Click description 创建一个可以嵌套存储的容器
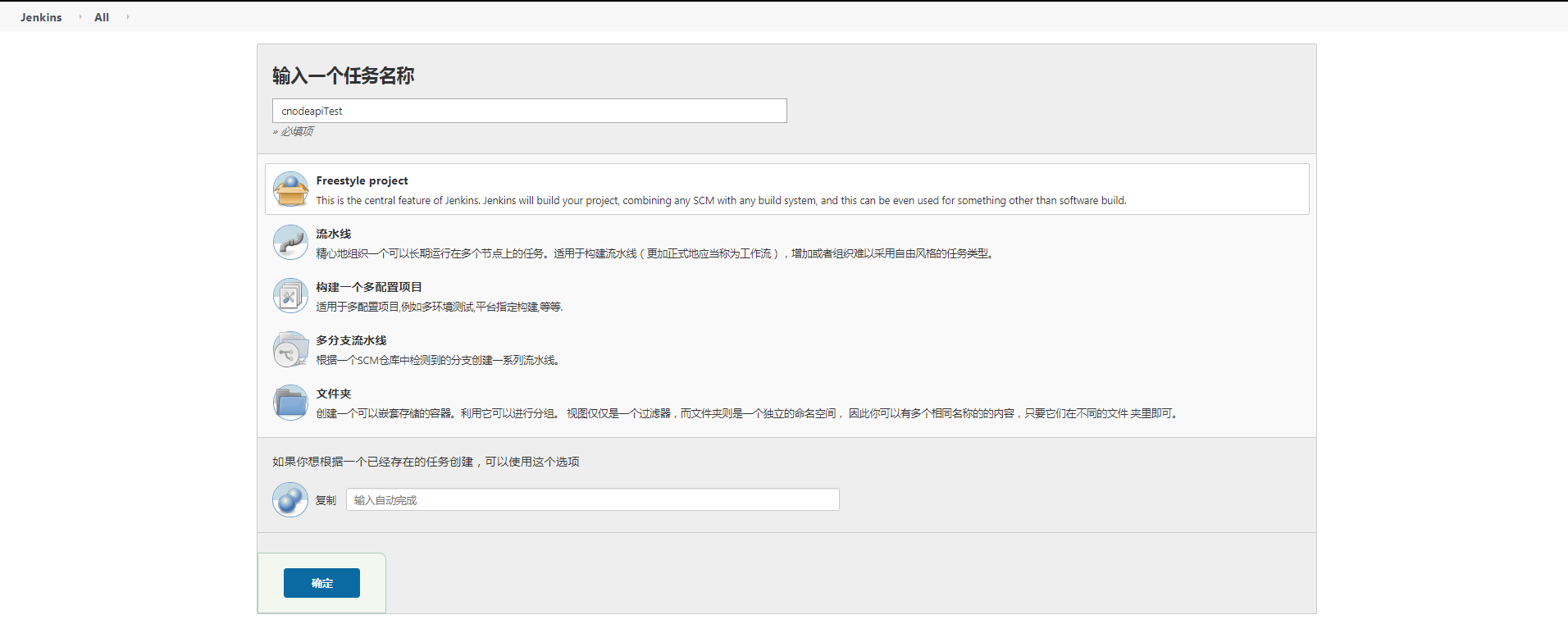Image resolution: width=1568 pixels, height=633 pixels. pos(749,413)
